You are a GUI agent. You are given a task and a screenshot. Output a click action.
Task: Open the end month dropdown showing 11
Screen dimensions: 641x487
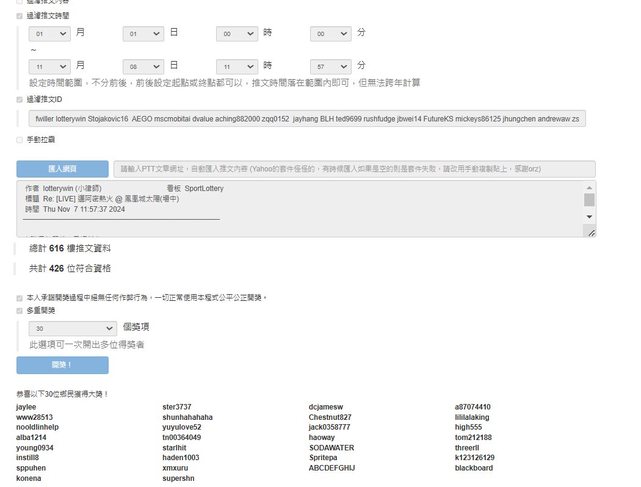tap(49, 66)
